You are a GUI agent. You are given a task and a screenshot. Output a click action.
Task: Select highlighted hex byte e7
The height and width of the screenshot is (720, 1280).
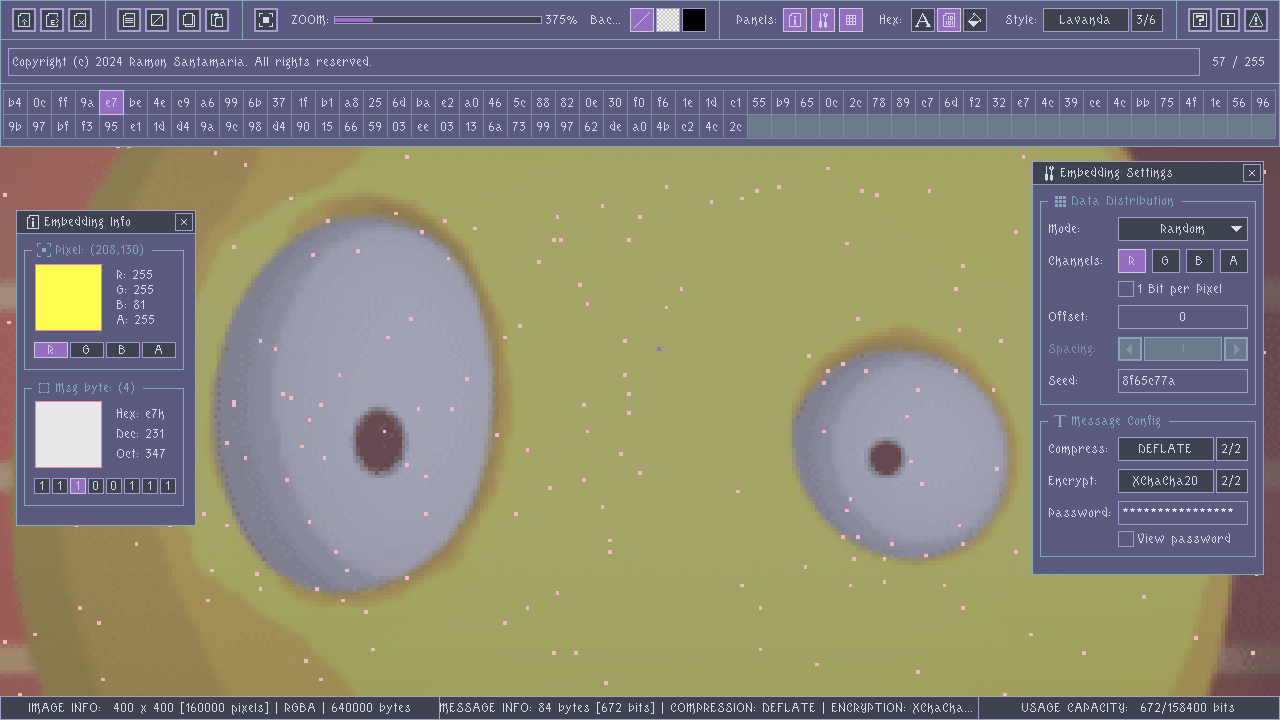click(111, 102)
